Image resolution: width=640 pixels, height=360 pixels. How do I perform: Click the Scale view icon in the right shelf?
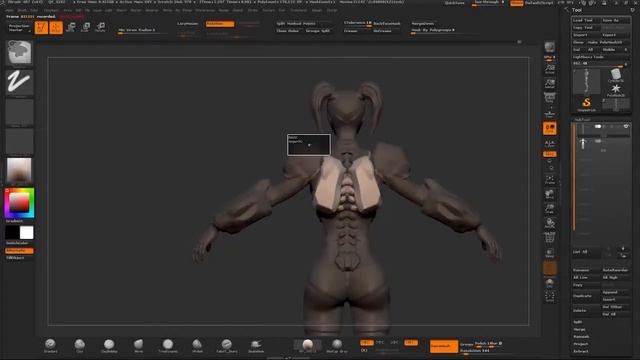point(550,209)
